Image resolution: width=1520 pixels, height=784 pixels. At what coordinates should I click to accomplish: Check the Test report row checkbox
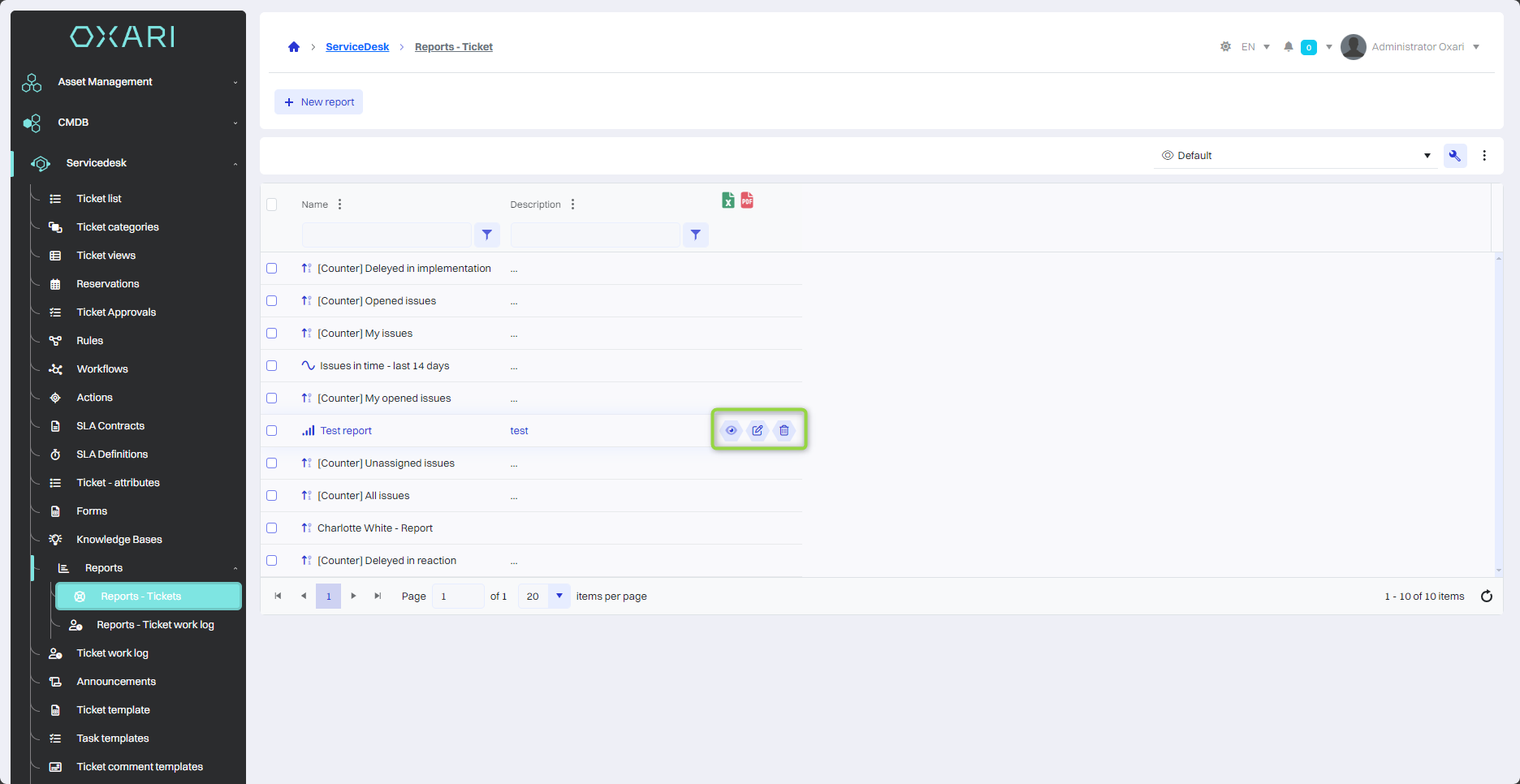[272, 431]
